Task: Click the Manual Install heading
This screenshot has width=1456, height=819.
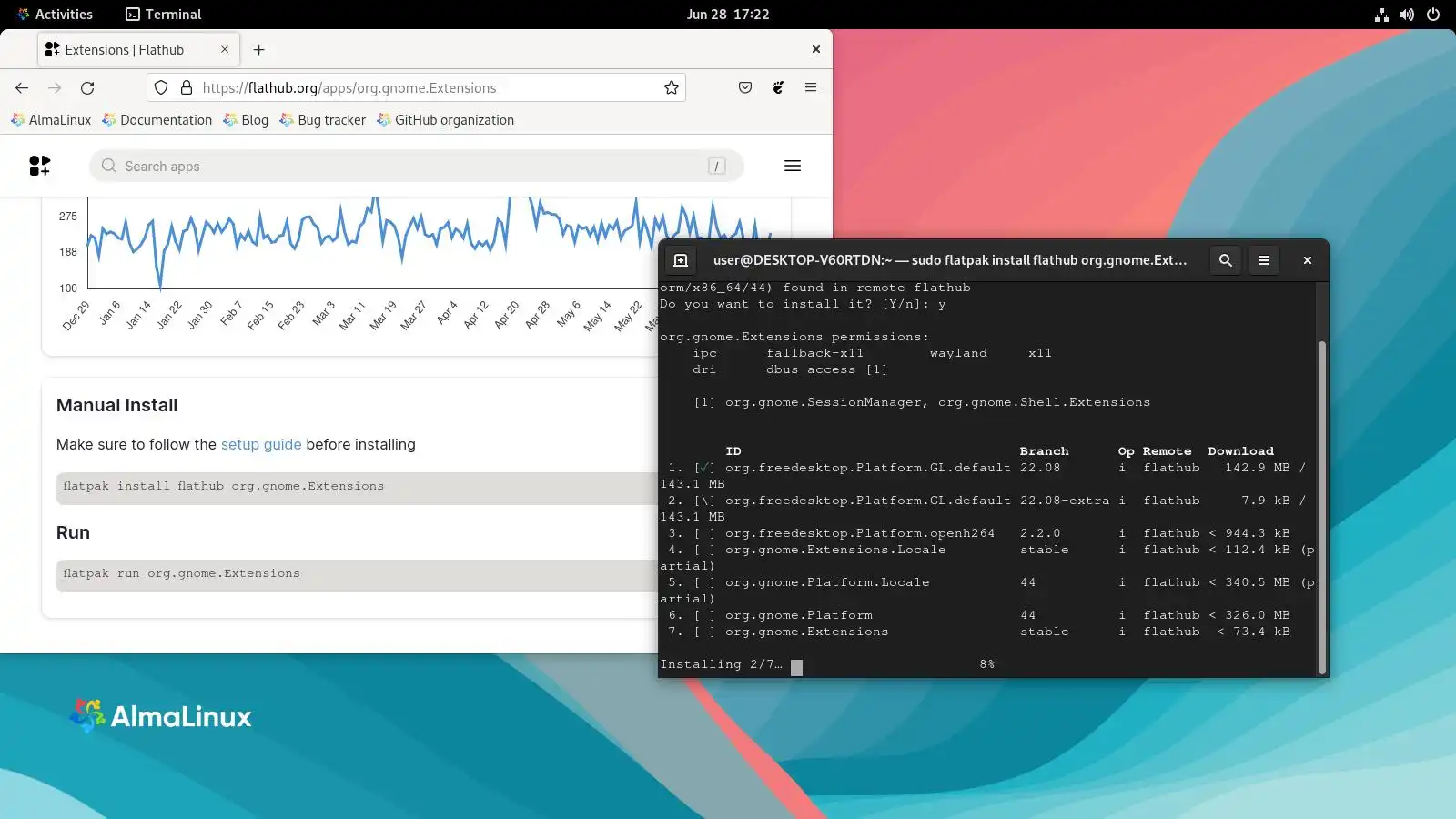Action: (x=116, y=406)
